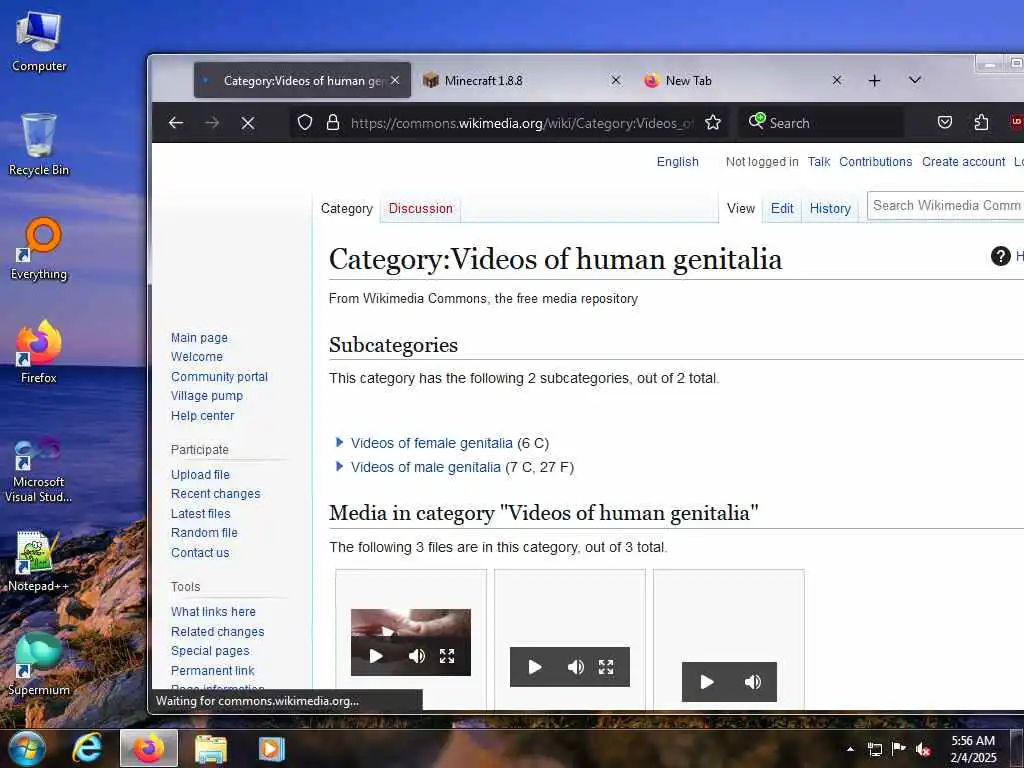This screenshot has width=1024, height=768.
Task: Select the Everything desktop shortcut
Action: (39, 249)
